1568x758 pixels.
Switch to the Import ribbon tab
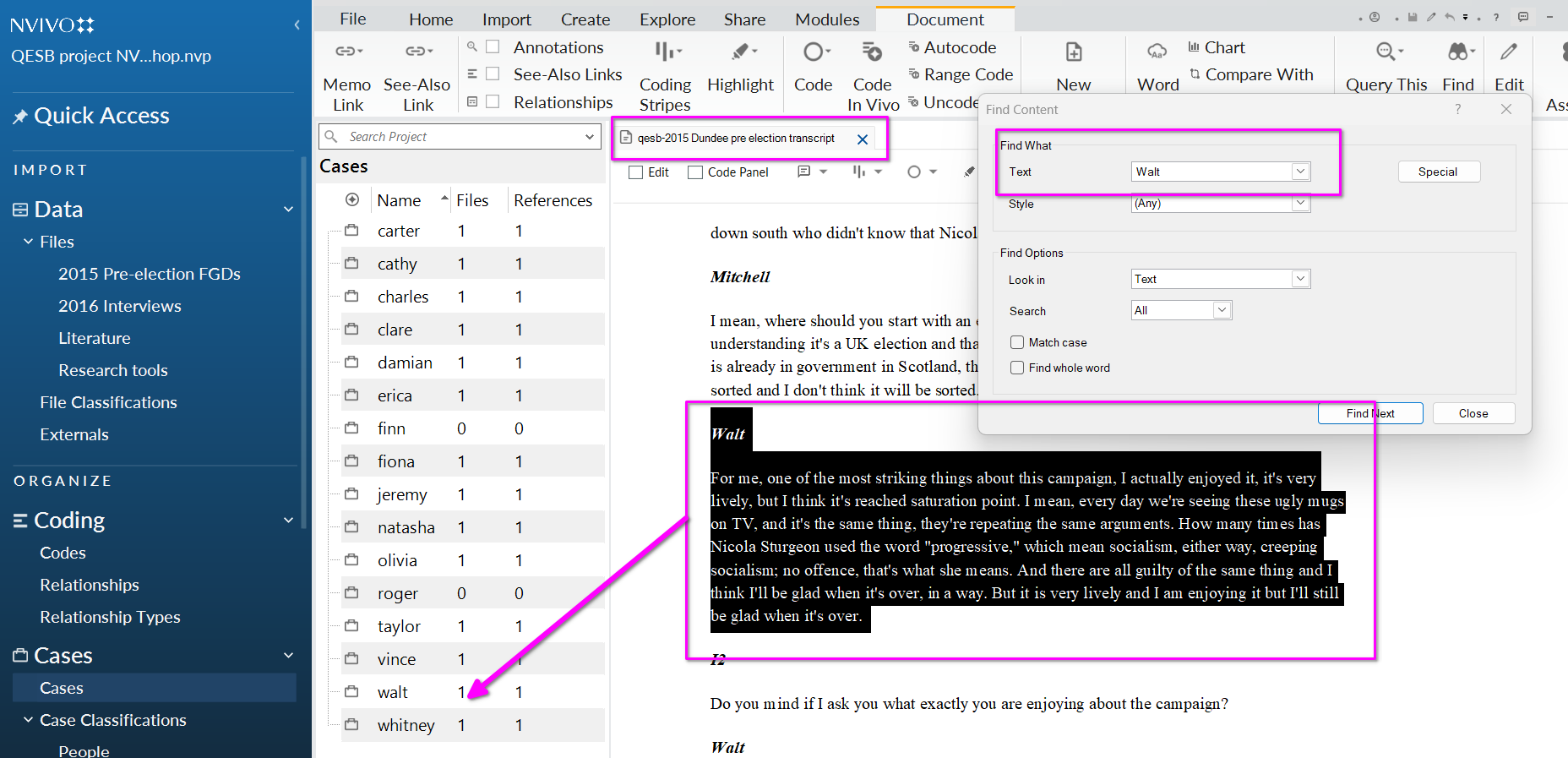click(506, 19)
